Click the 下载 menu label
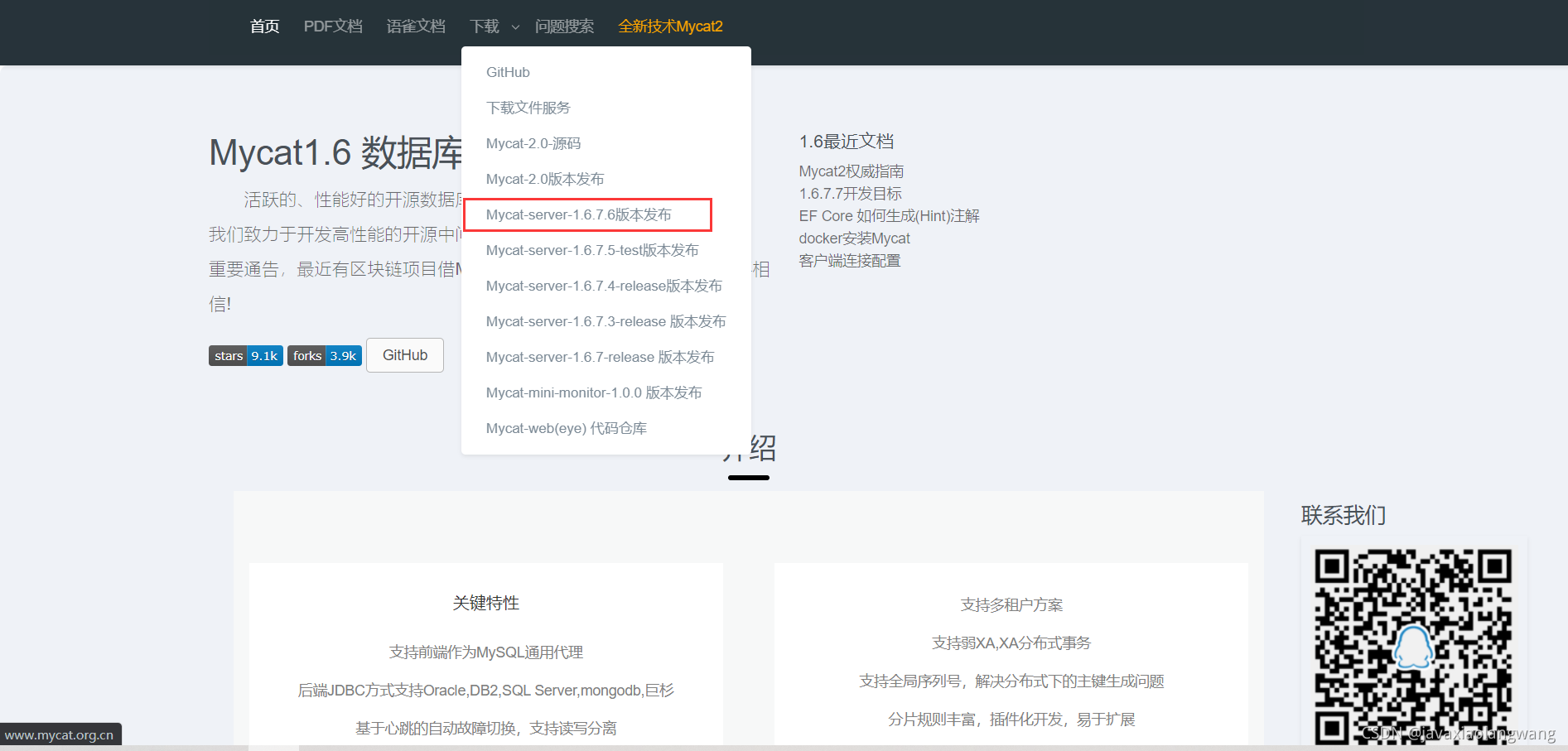1568x751 pixels. (485, 26)
